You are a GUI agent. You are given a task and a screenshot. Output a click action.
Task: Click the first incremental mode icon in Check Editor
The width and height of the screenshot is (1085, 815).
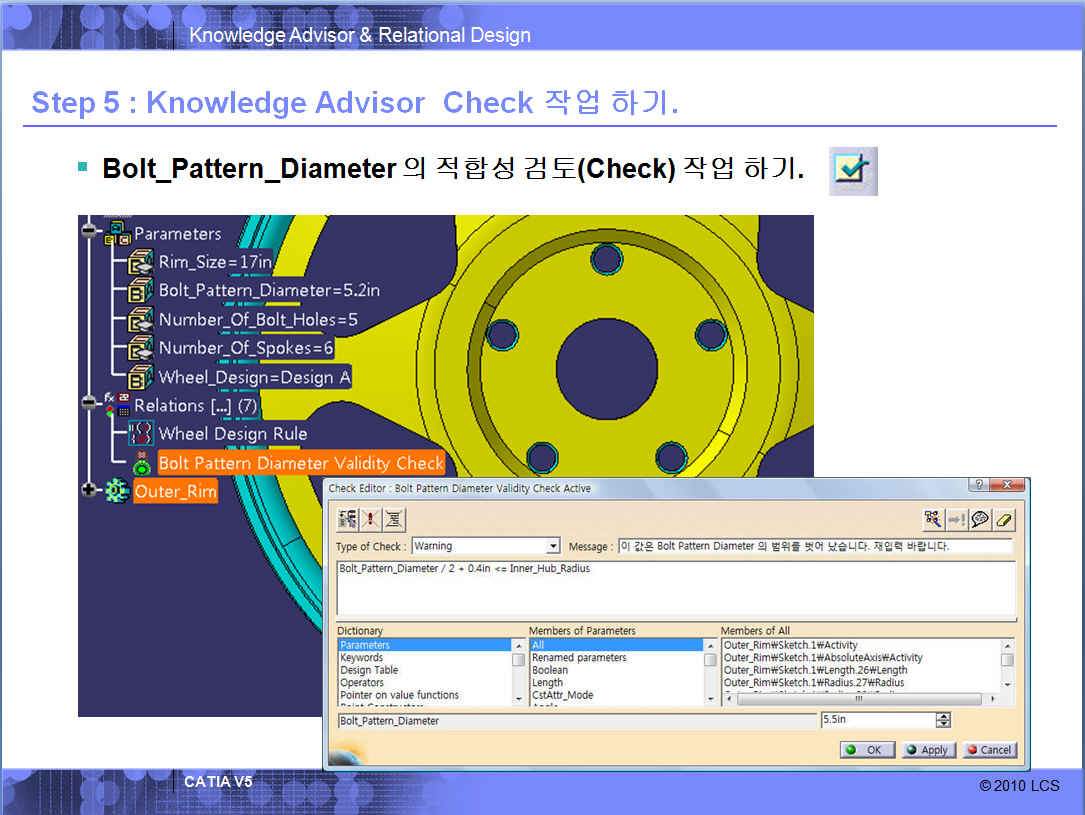348,519
